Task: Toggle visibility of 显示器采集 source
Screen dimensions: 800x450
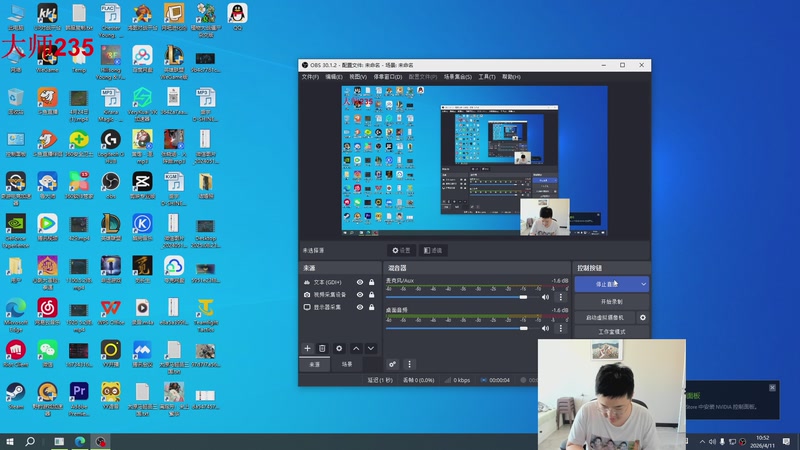Action: pyautogui.click(x=360, y=307)
